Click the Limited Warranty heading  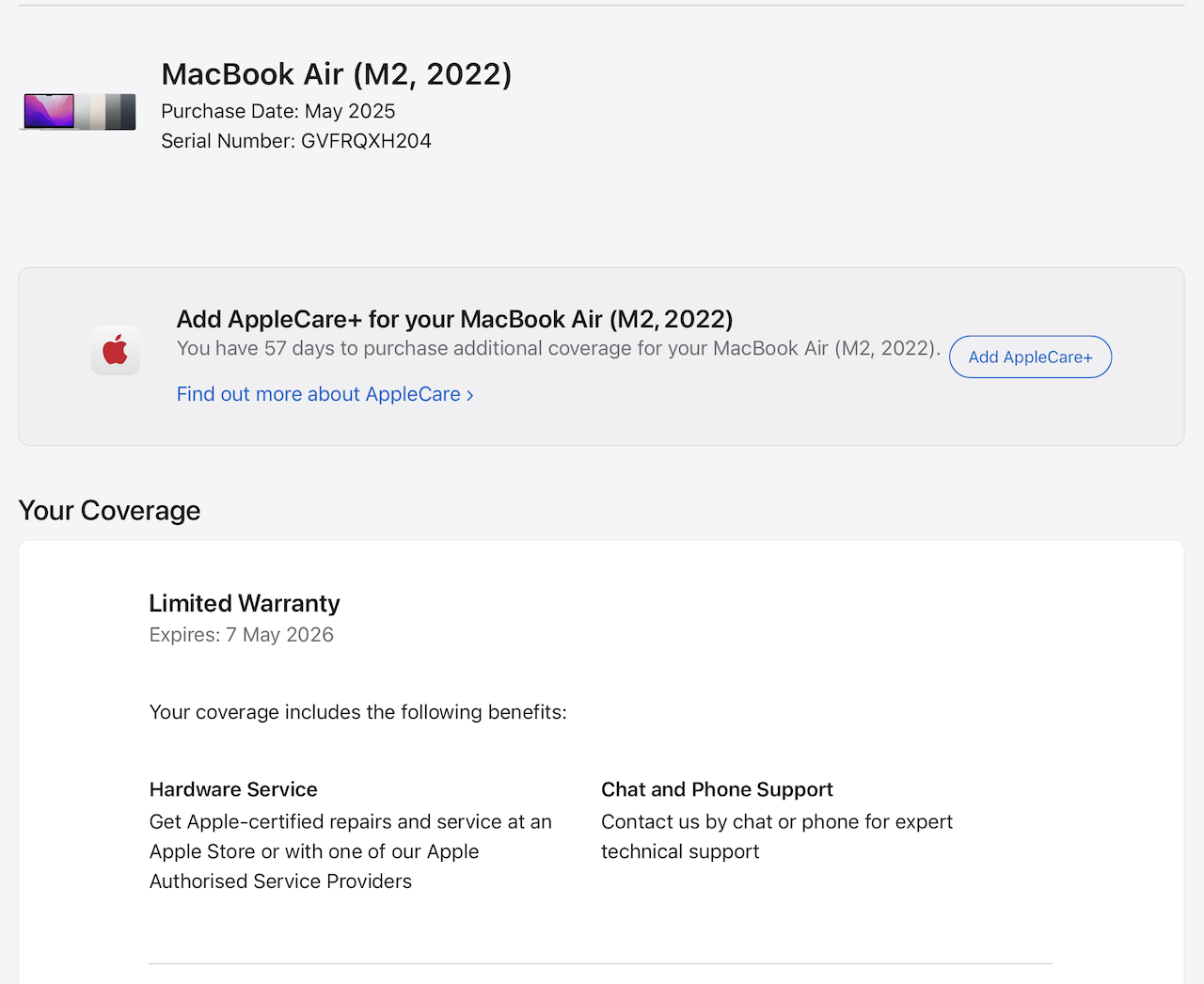245,603
